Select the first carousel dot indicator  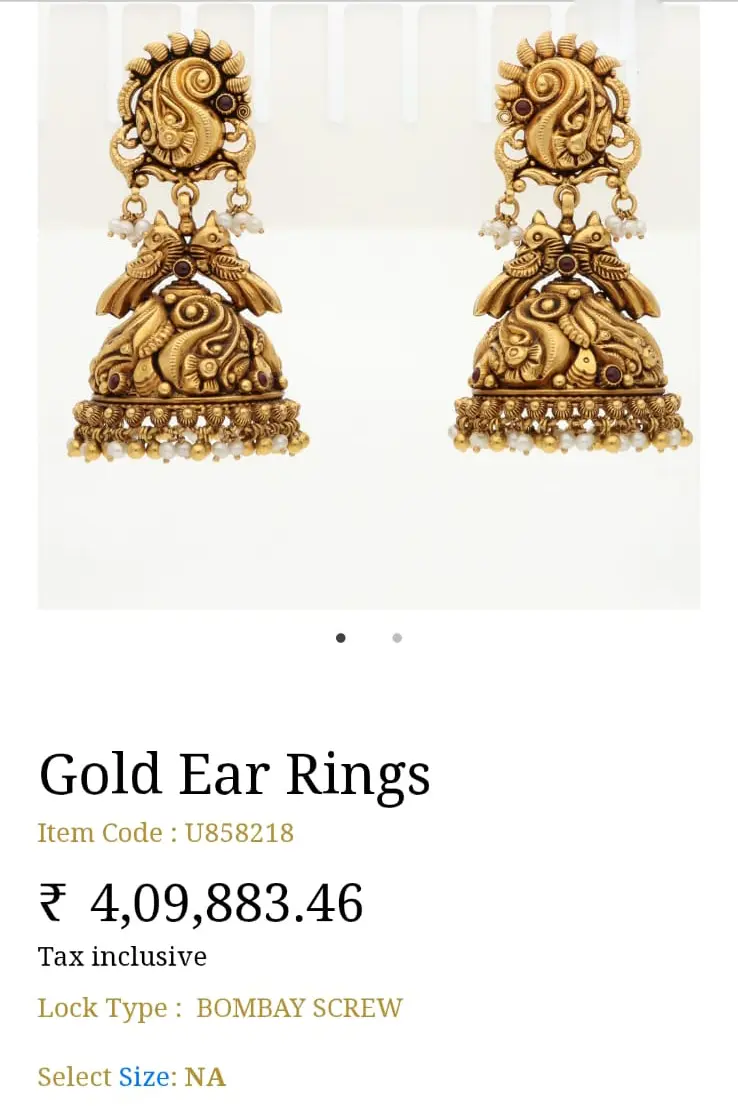[341, 638]
